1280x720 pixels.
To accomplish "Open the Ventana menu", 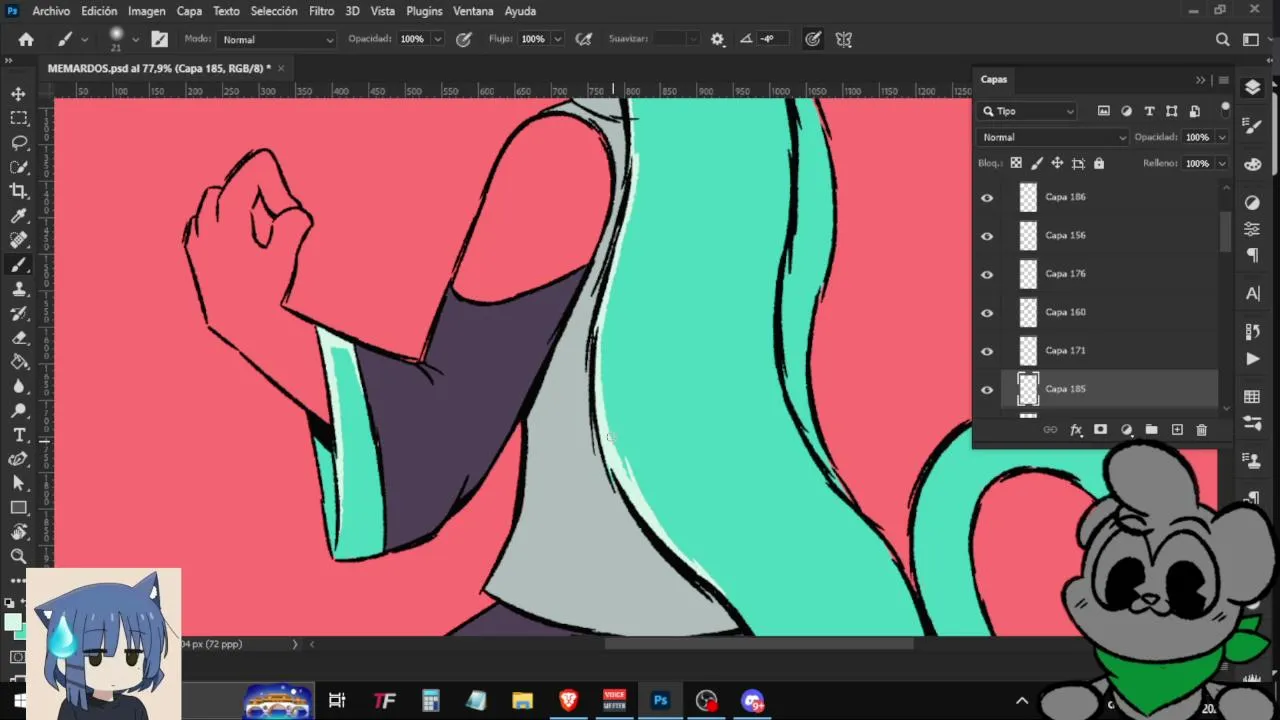I will click(473, 11).
